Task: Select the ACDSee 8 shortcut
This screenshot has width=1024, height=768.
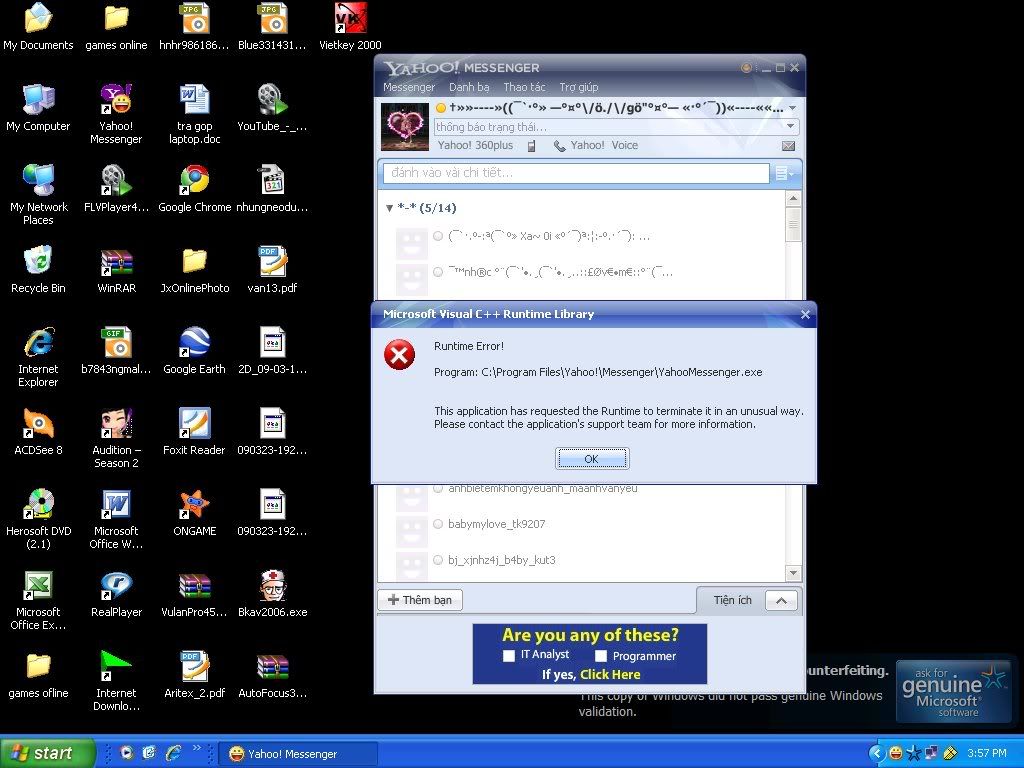Action: click(x=38, y=432)
